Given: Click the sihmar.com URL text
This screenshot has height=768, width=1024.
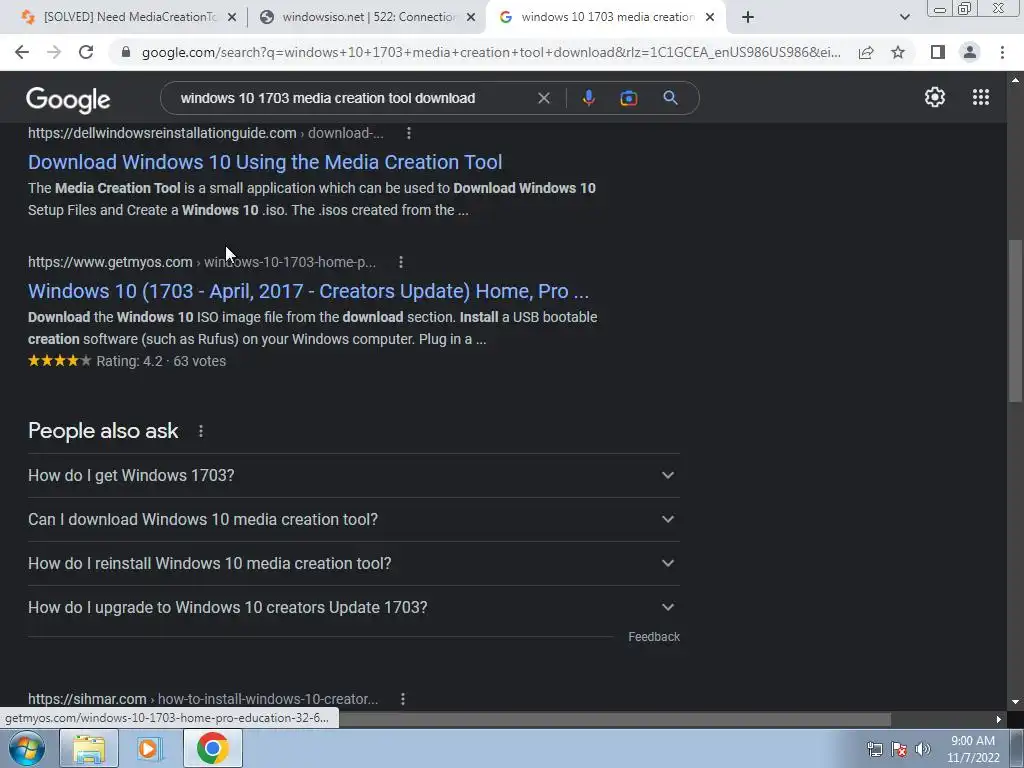Looking at the screenshot, I should [87, 699].
